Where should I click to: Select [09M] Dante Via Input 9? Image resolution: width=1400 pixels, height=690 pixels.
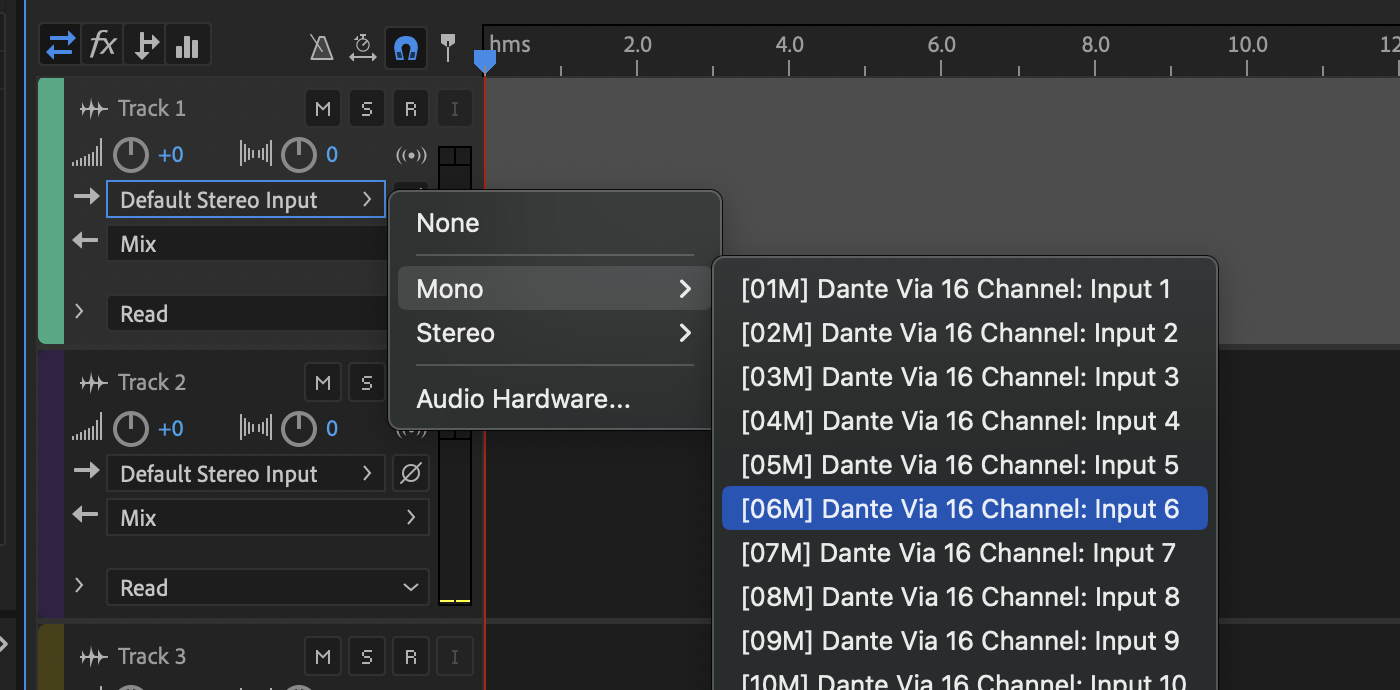(965, 641)
